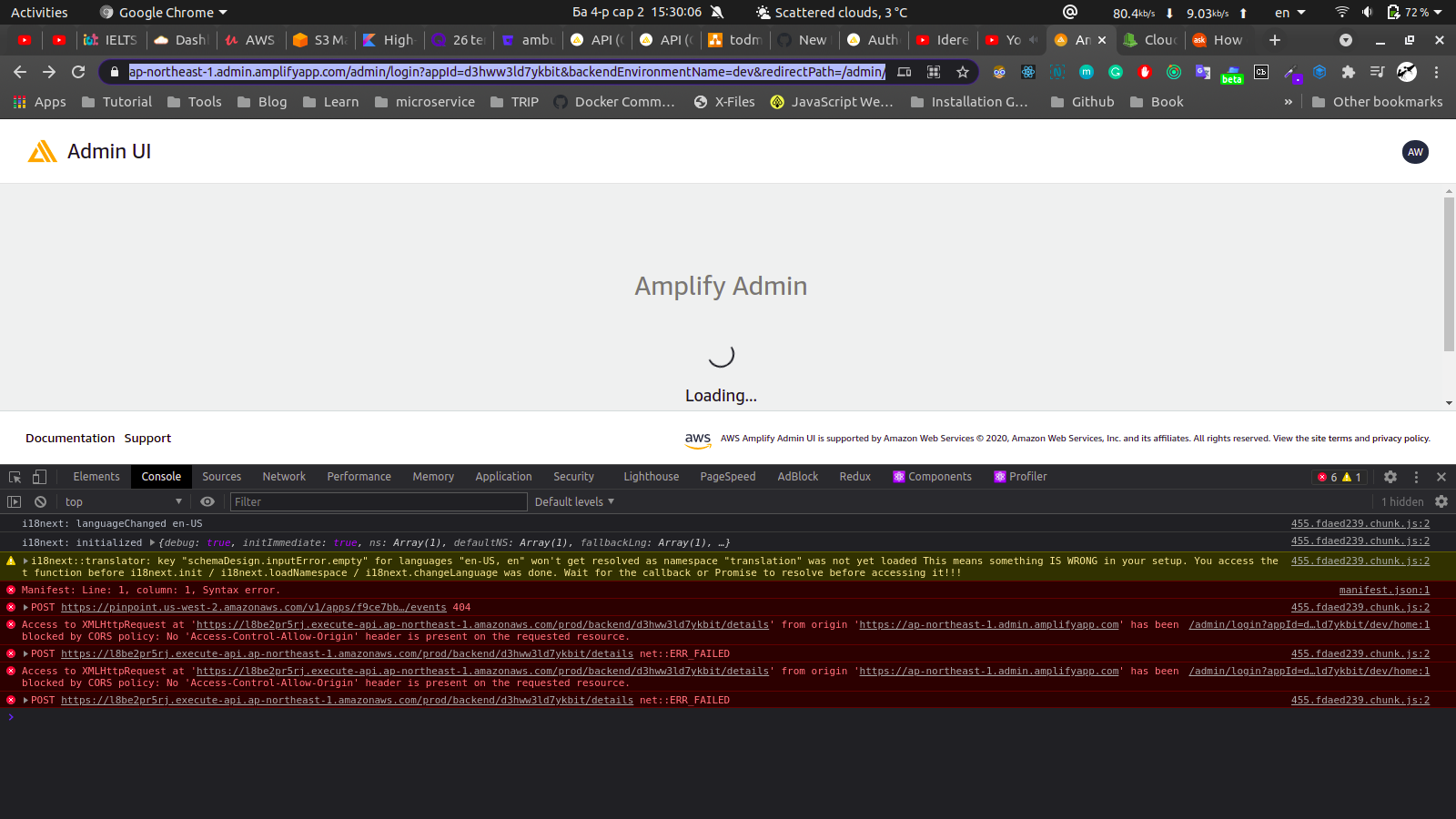Open the media controls playlist icon
Screen dimensions: 1456x819
tap(1378, 72)
